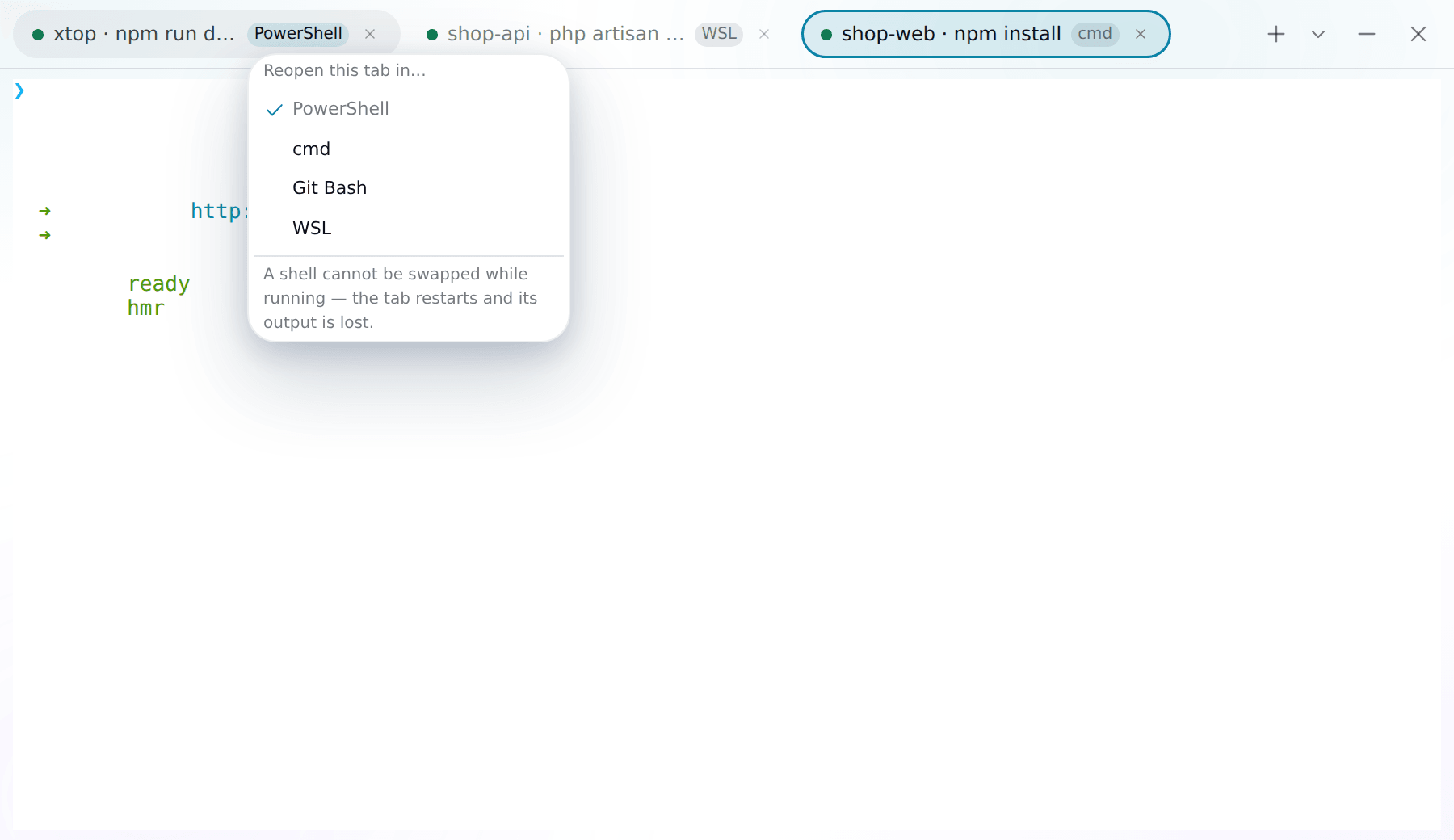Select PowerShell in the reopen menu
The height and width of the screenshot is (840, 1454).
coord(409,109)
